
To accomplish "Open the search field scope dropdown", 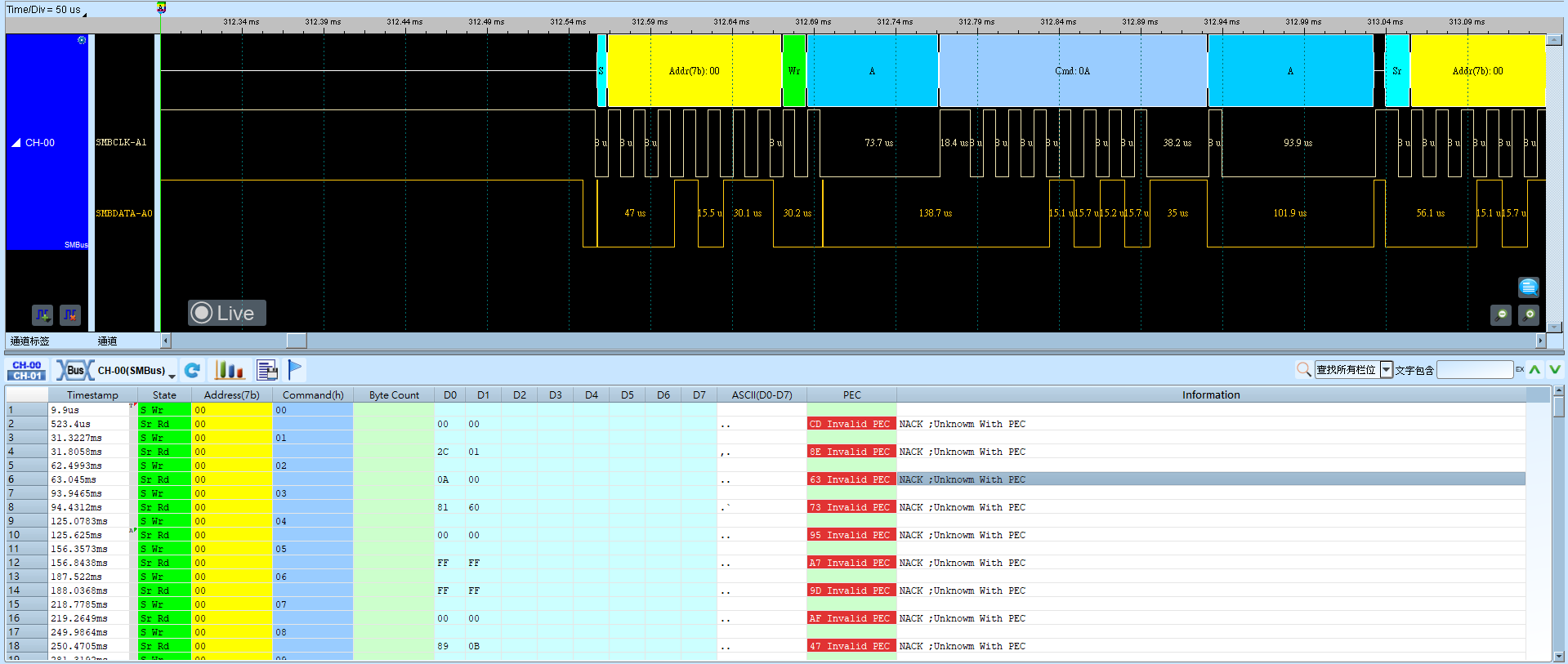I will pos(1387,370).
